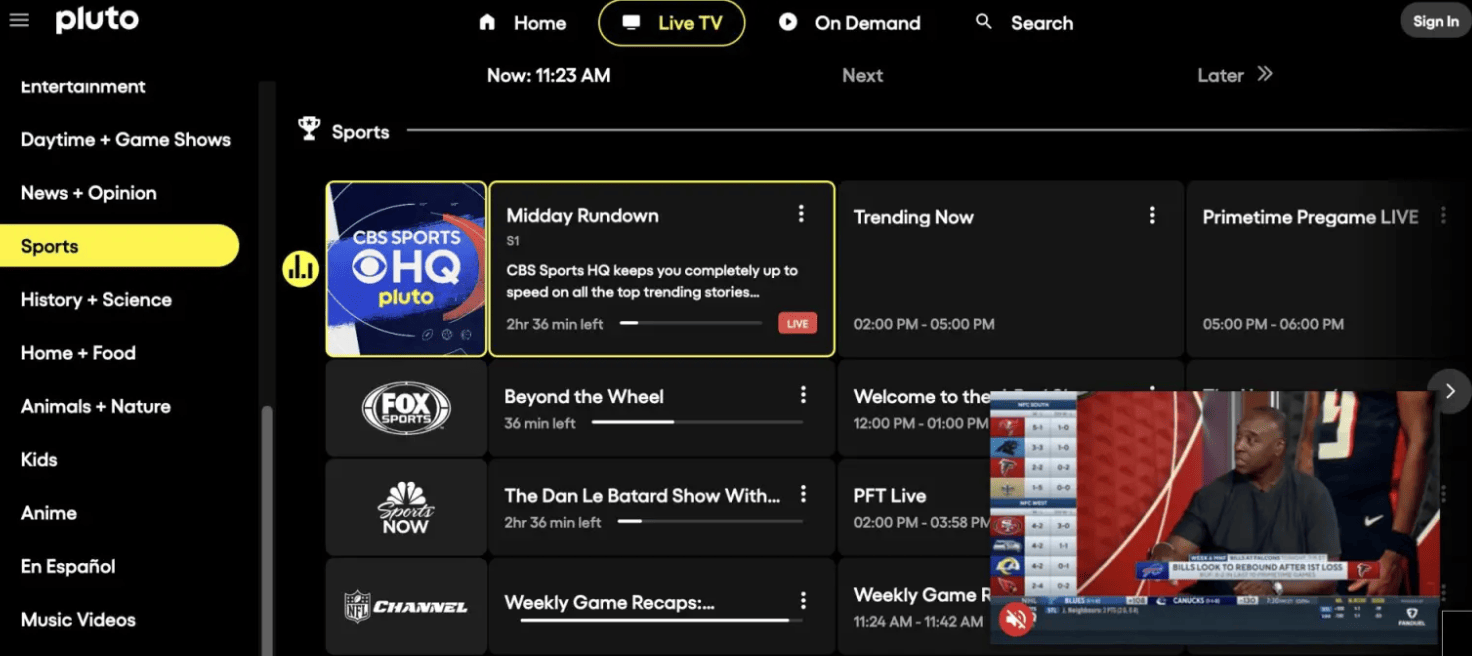Click the Pluto logo
Viewport: 1472px width, 656px height.
[97, 20]
